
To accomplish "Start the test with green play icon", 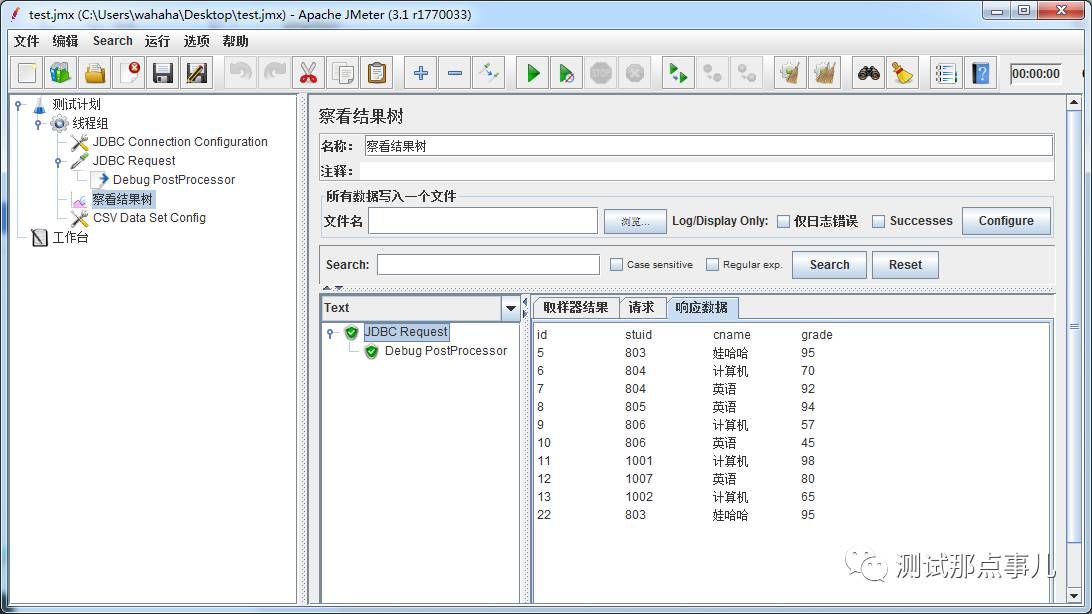I will [x=533, y=73].
